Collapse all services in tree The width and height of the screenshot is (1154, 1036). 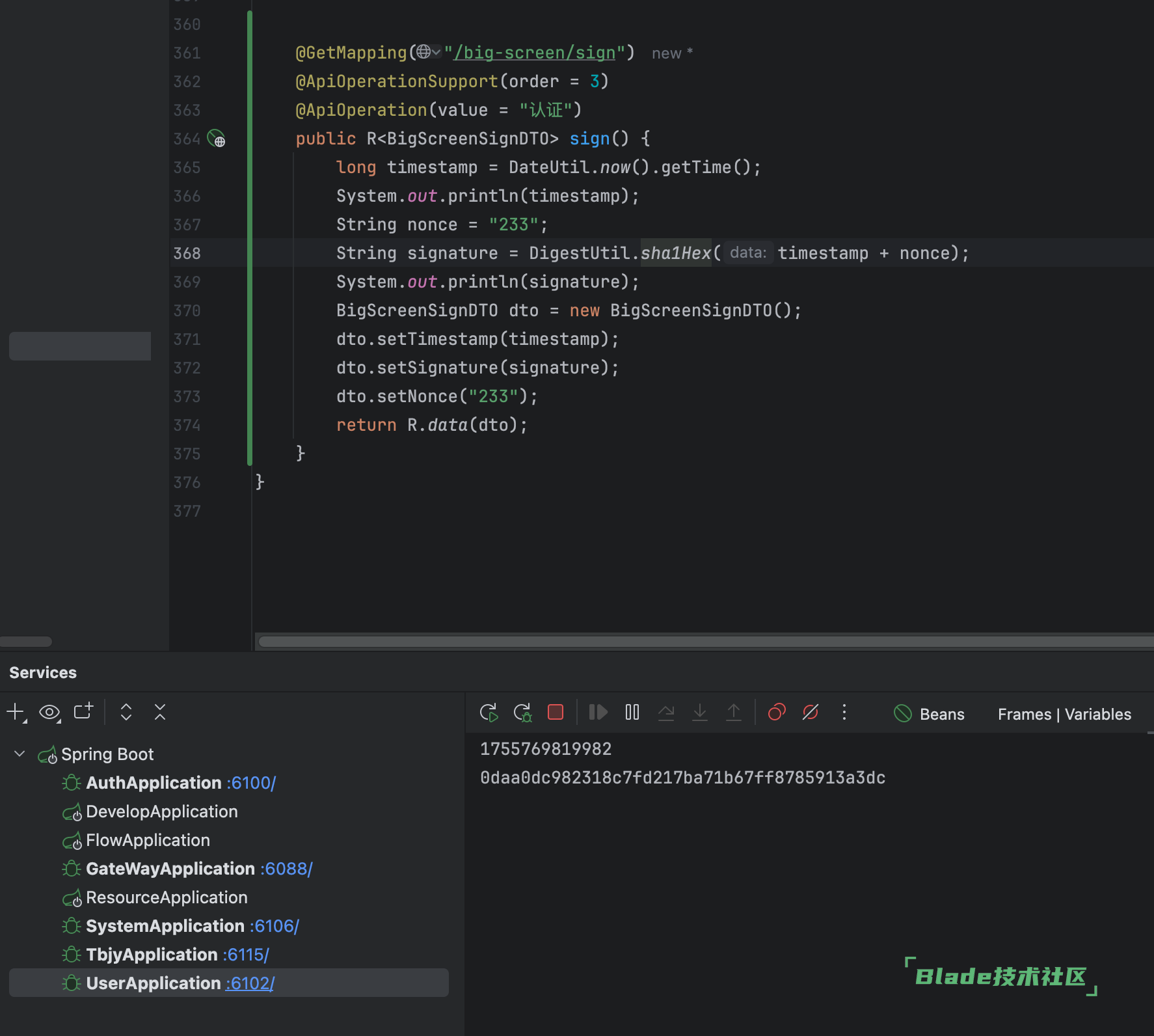(160, 712)
